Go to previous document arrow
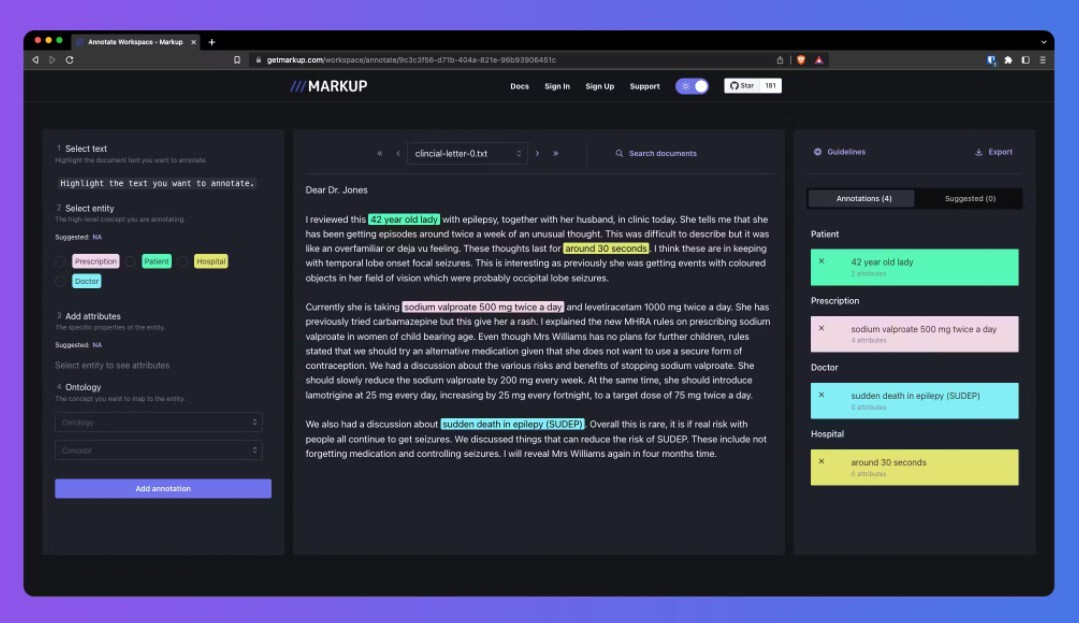The image size is (1079, 623). pyautogui.click(x=398, y=154)
